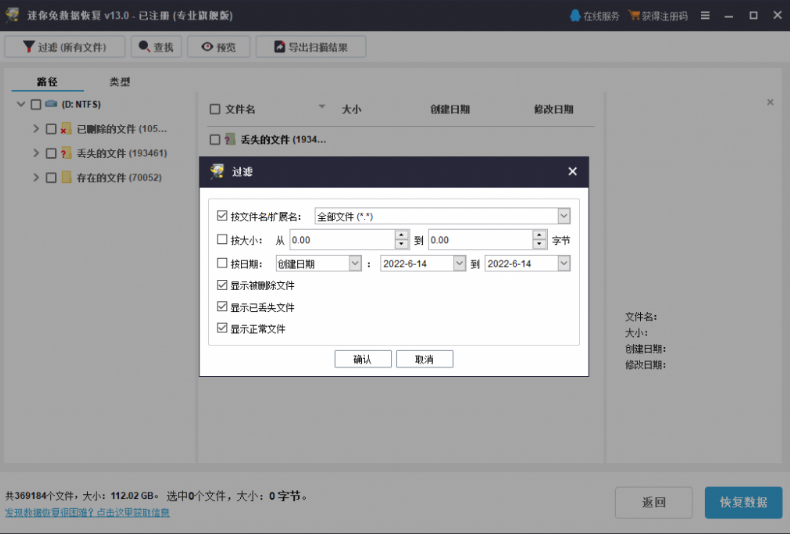Click the 恢复数据 button
This screenshot has height=536, width=790.
coord(744,502)
